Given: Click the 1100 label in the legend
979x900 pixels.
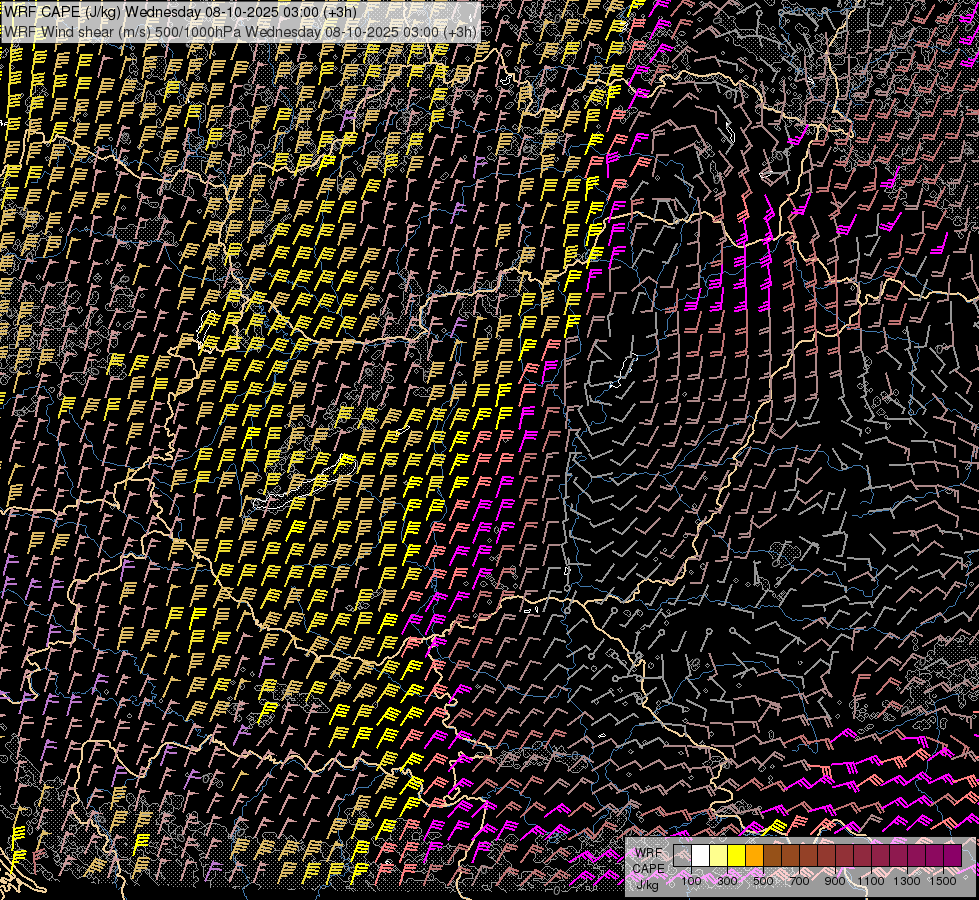Looking at the screenshot, I should pyautogui.click(x=871, y=881).
